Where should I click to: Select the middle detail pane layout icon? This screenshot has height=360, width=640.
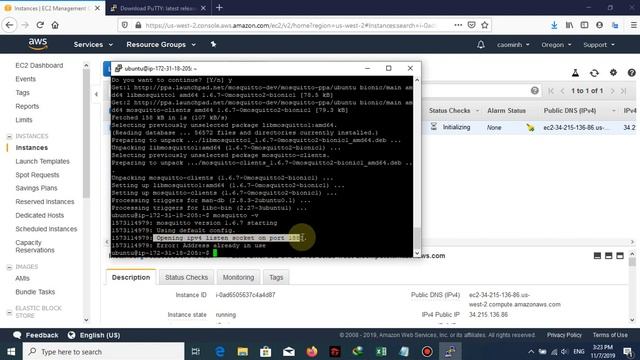(609, 256)
